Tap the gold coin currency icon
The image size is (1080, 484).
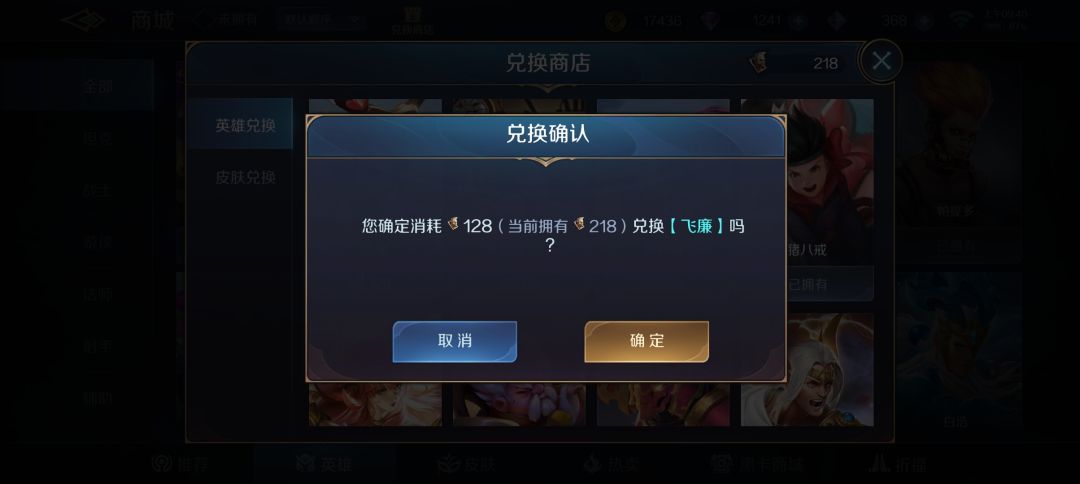pyautogui.click(x=615, y=21)
